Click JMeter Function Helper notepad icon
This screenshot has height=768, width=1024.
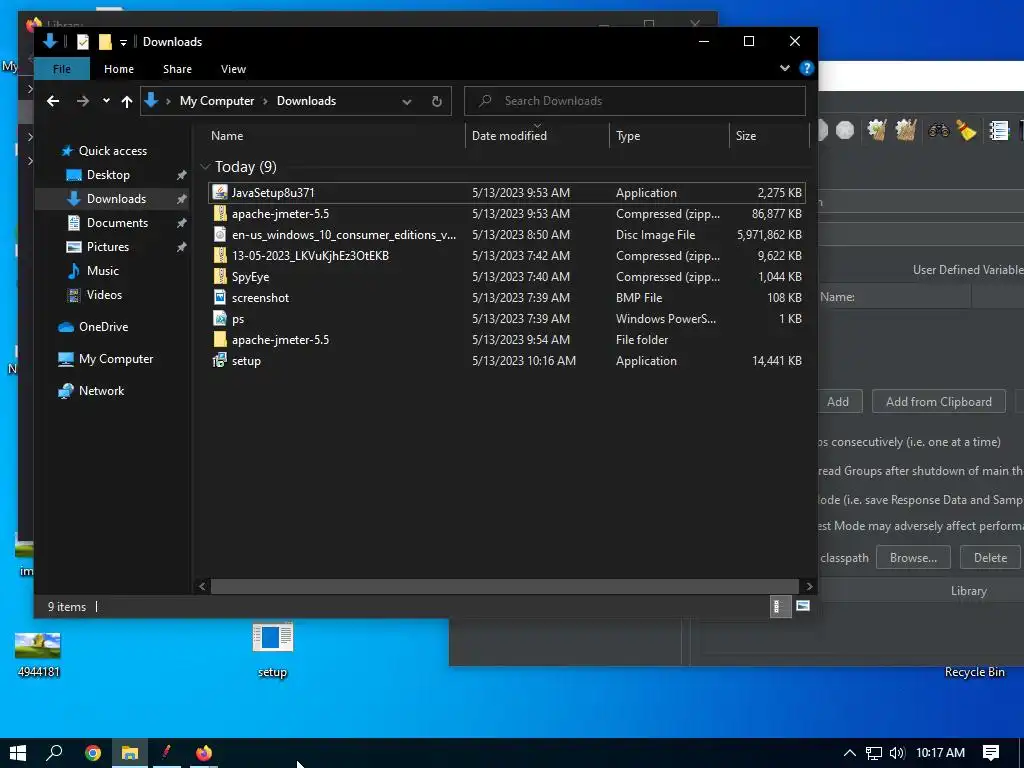point(999,131)
